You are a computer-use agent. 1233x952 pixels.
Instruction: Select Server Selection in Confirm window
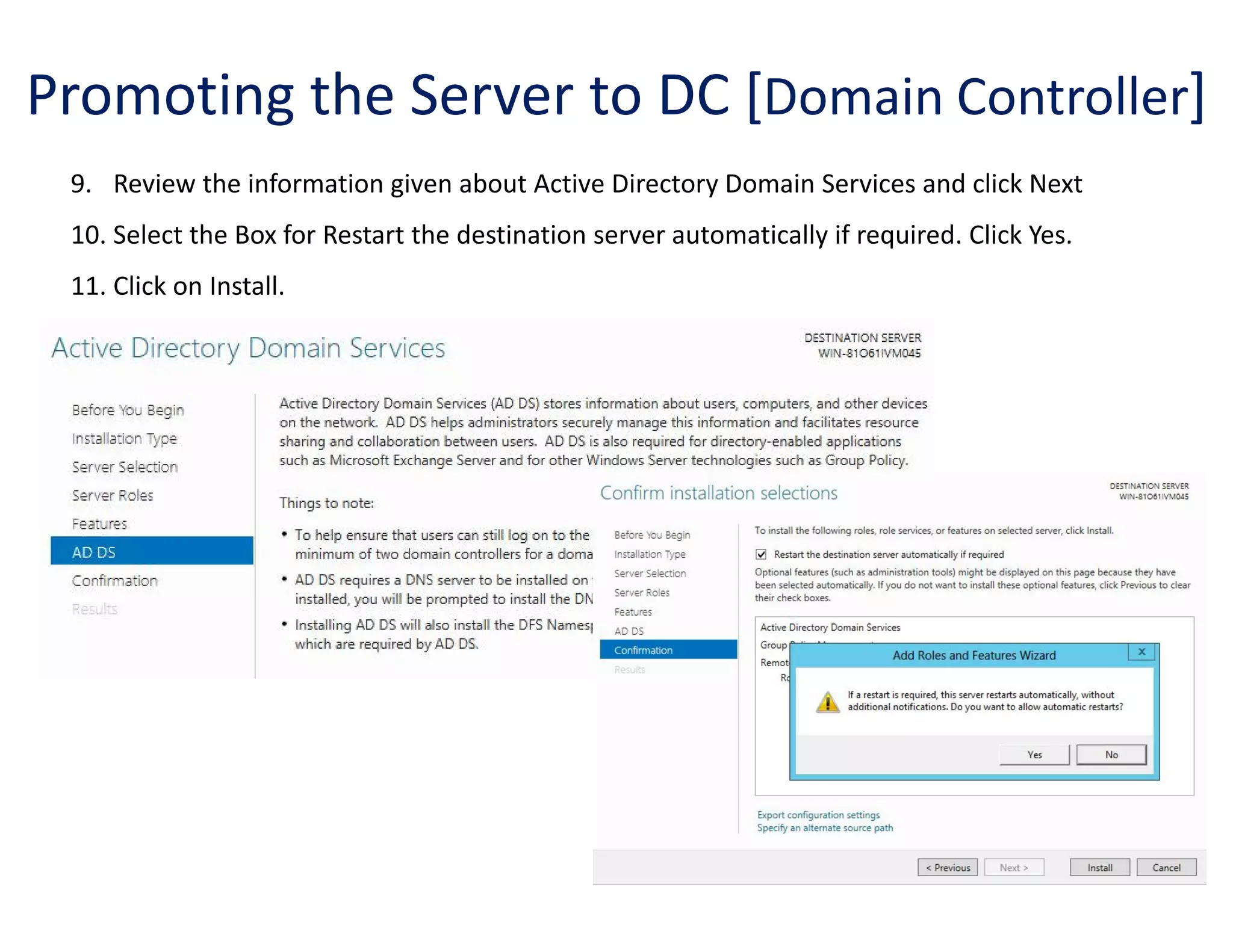[650, 573]
